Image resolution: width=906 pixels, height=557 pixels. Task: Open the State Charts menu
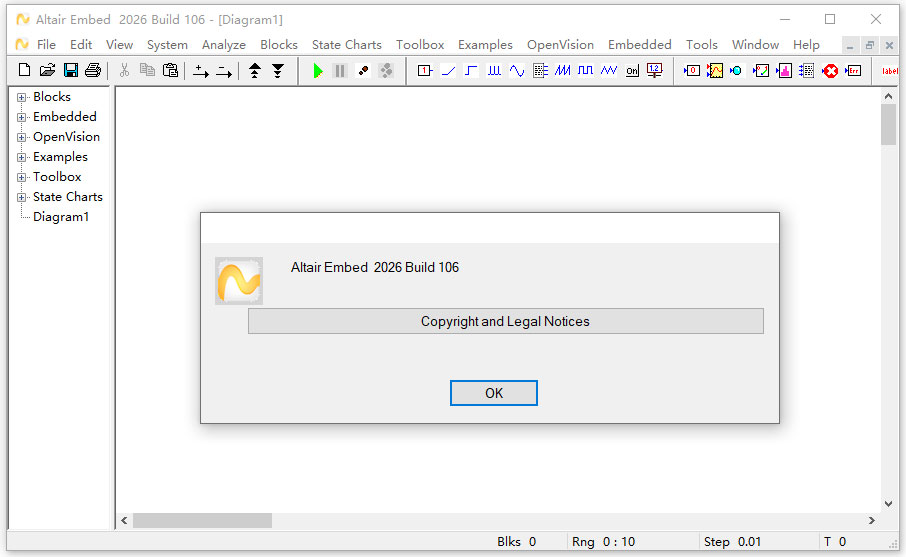pyautogui.click(x=347, y=44)
